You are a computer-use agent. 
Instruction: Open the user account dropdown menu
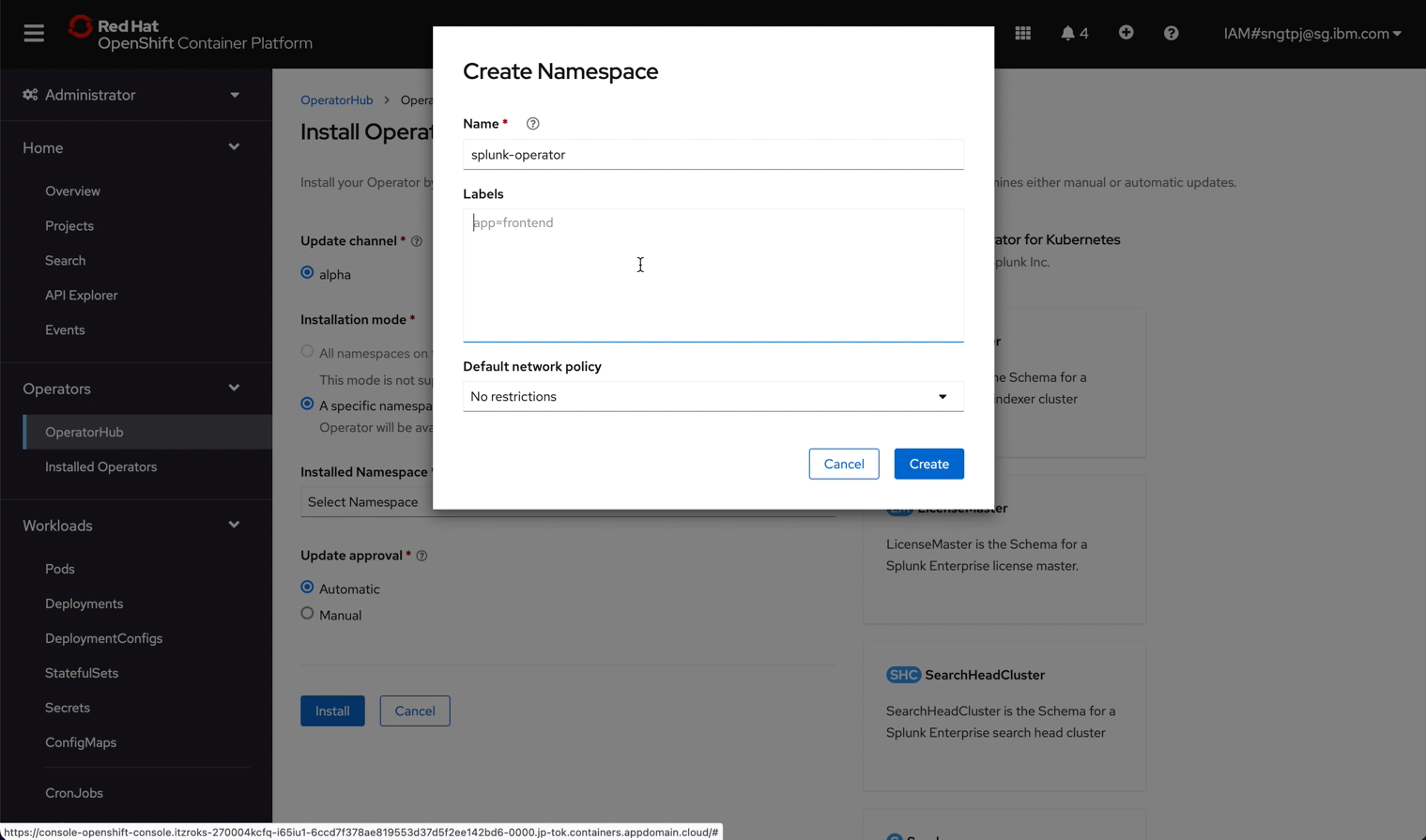tap(1311, 34)
